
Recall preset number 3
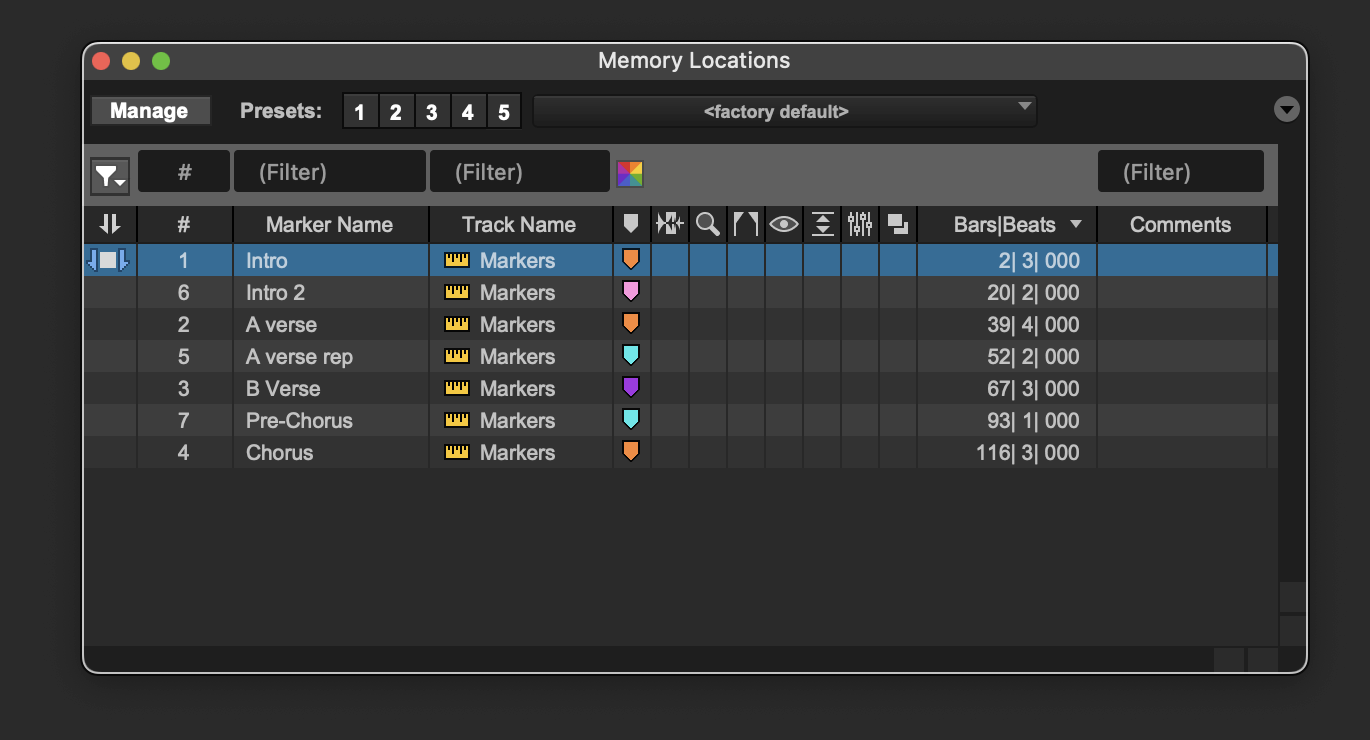(x=431, y=112)
